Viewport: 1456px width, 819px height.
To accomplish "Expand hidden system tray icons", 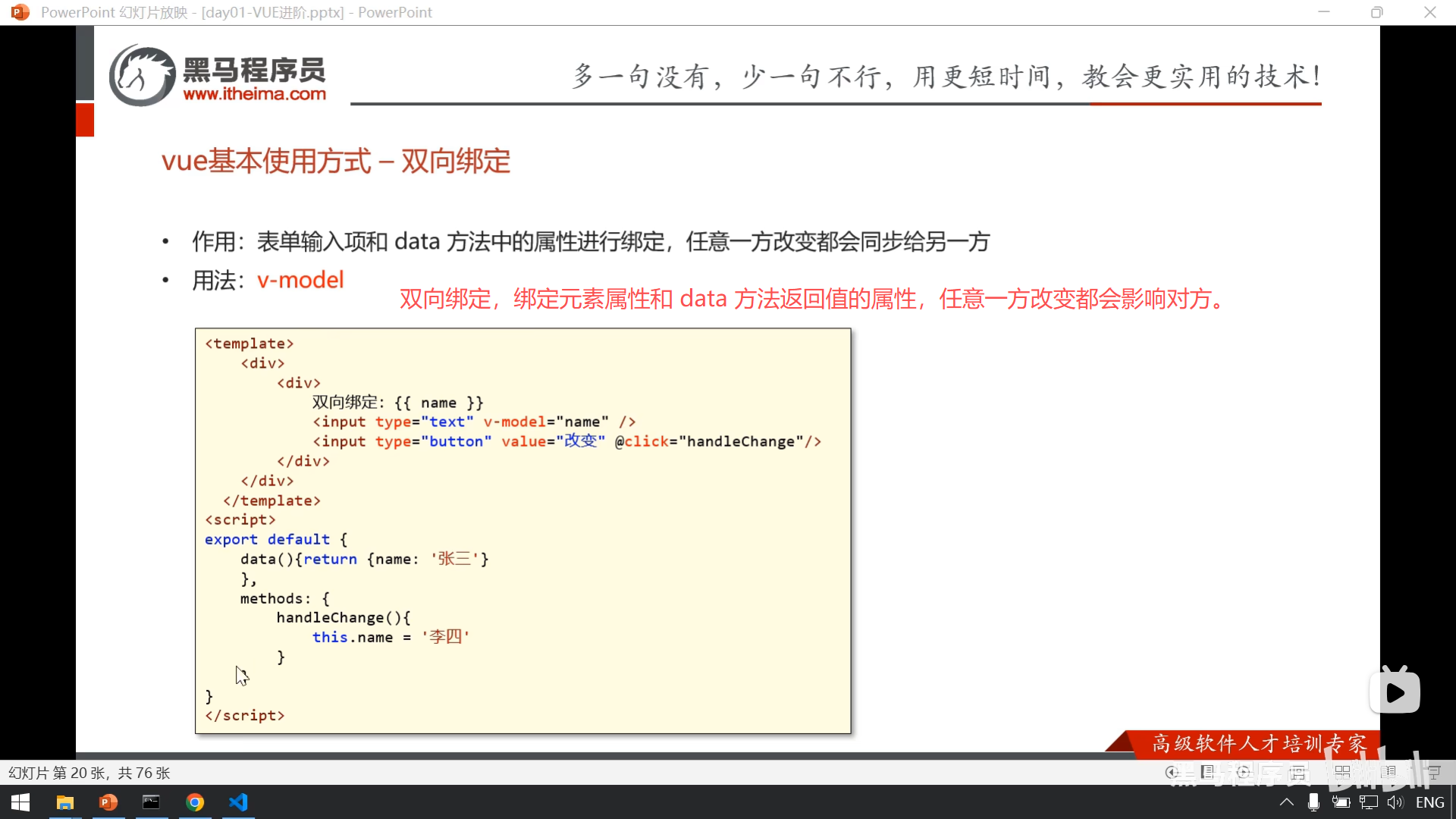I will click(1287, 802).
